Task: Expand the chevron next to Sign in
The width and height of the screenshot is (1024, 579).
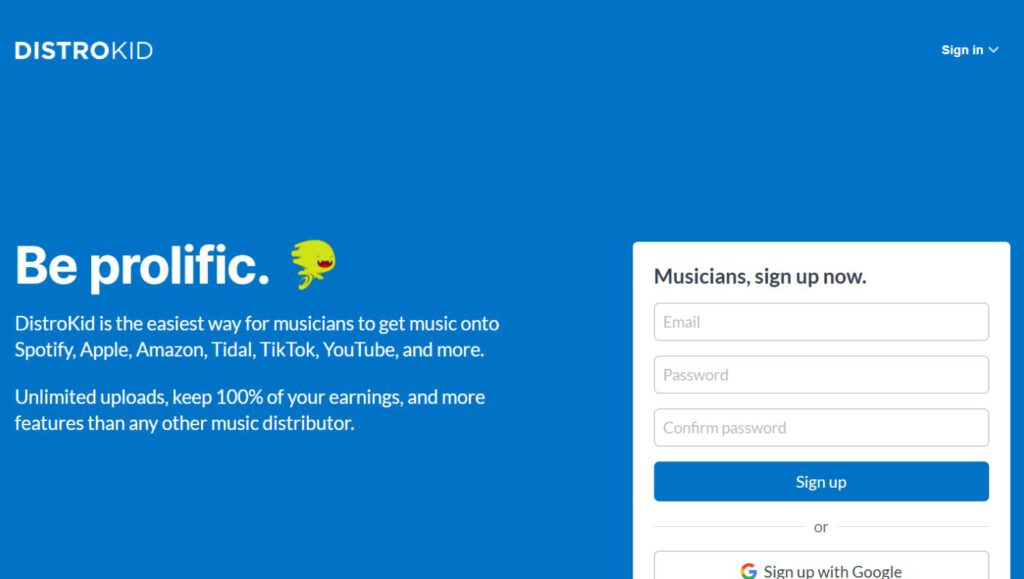Action: (x=993, y=50)
